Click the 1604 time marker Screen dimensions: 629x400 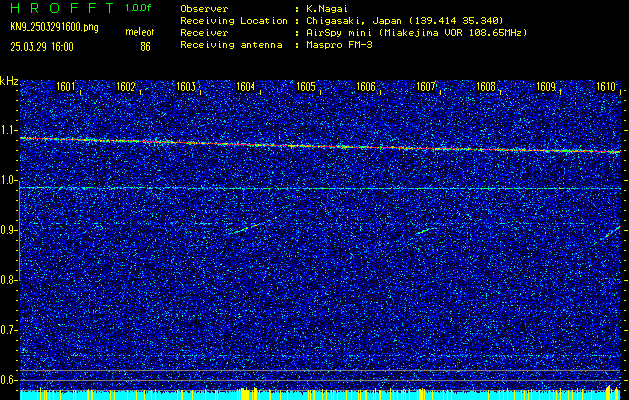[x=246, y=87]
